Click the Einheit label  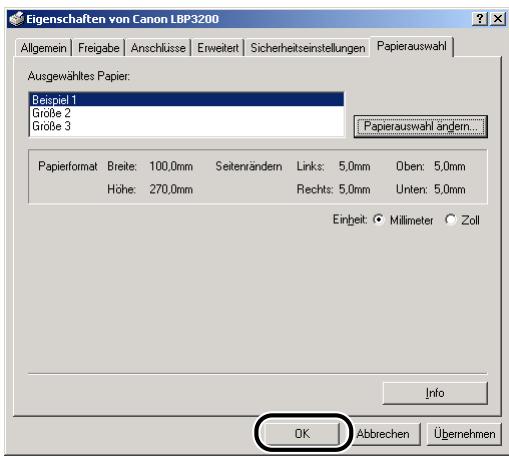click(x=350, y=220)
